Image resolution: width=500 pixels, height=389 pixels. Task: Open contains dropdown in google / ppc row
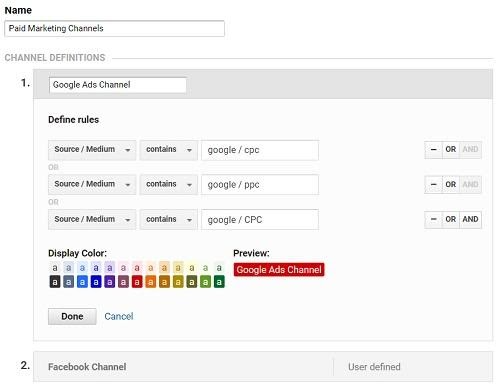[x=169, y=184]
